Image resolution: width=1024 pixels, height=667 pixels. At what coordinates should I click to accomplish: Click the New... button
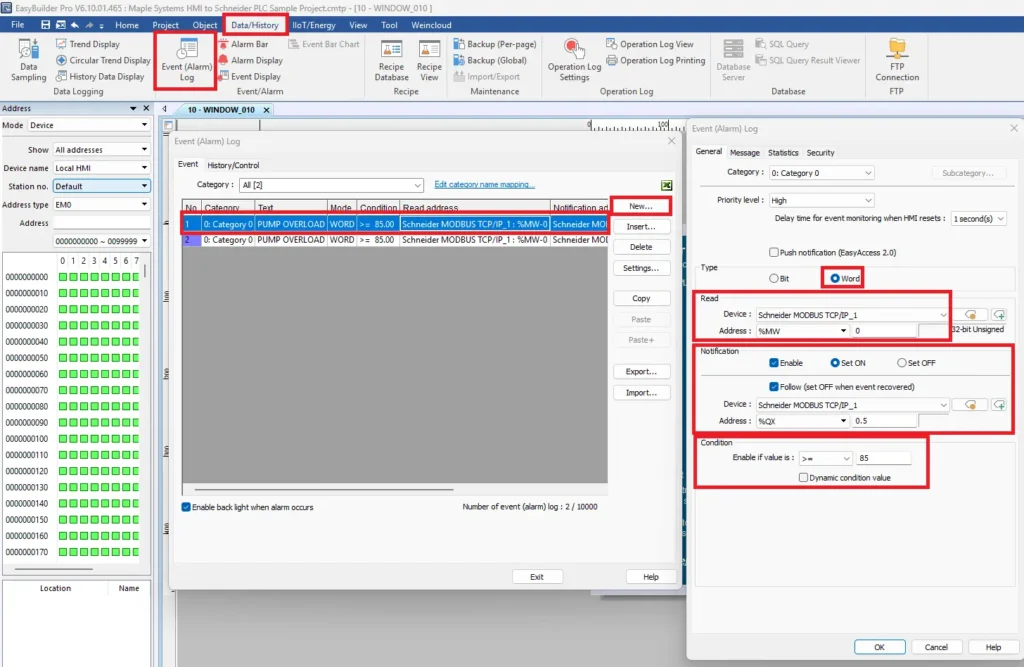641,206
